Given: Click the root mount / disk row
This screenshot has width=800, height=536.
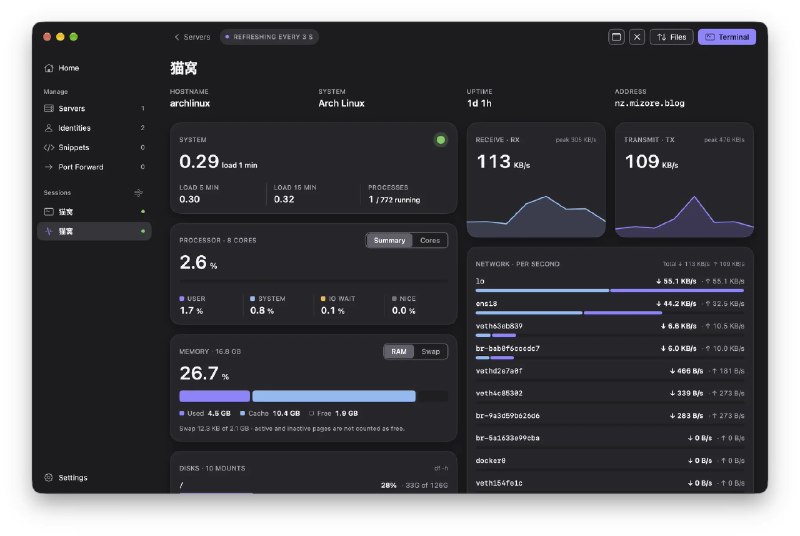Looking at the screenshot, I should tap(313, 486).
